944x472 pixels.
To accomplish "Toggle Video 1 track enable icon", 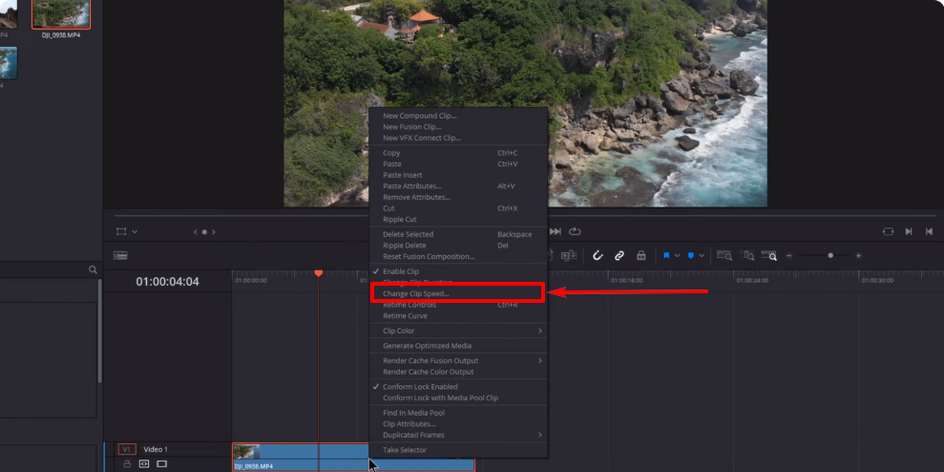I will point(161,464).
